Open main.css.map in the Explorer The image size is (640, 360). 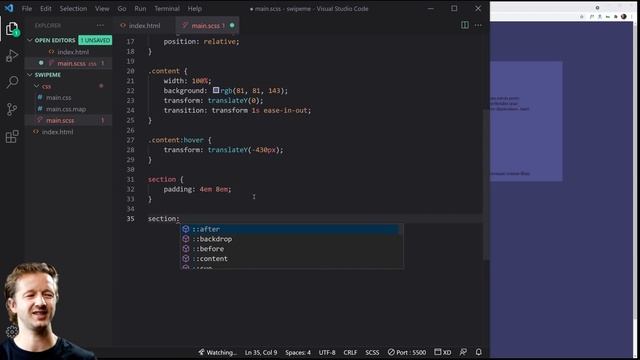(65, 109)
